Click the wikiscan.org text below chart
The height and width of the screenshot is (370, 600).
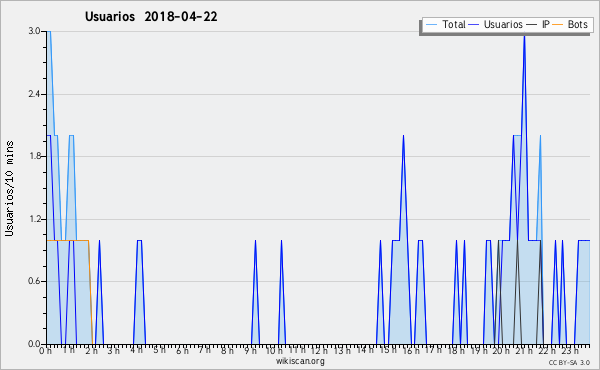tap(300, 361)
